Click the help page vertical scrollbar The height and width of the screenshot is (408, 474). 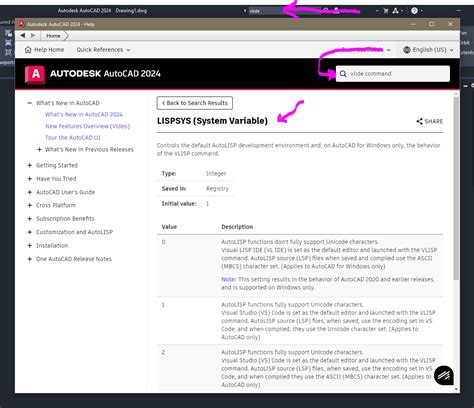coord(456,188)
